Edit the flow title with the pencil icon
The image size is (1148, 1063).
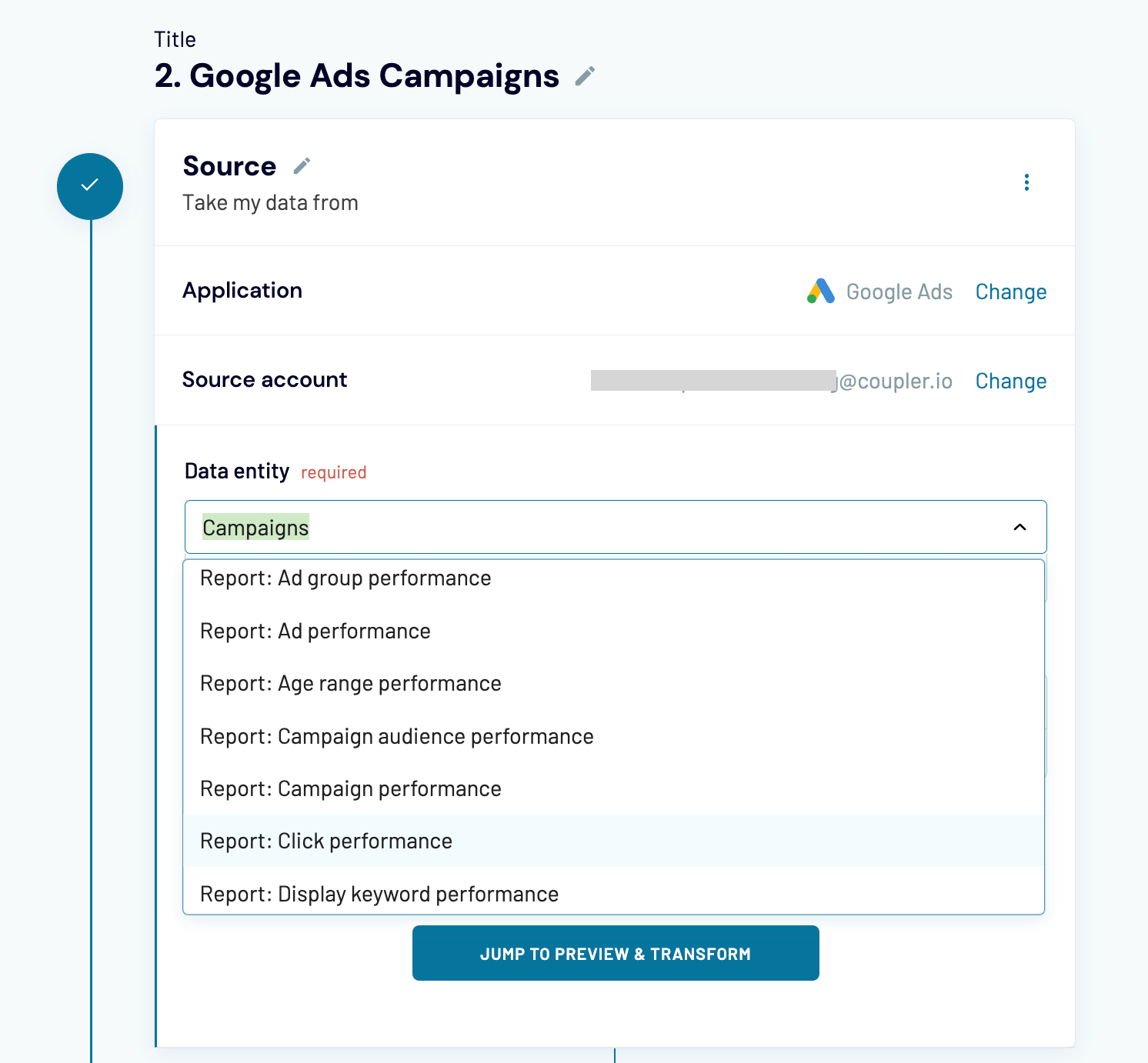click(585, 76)
